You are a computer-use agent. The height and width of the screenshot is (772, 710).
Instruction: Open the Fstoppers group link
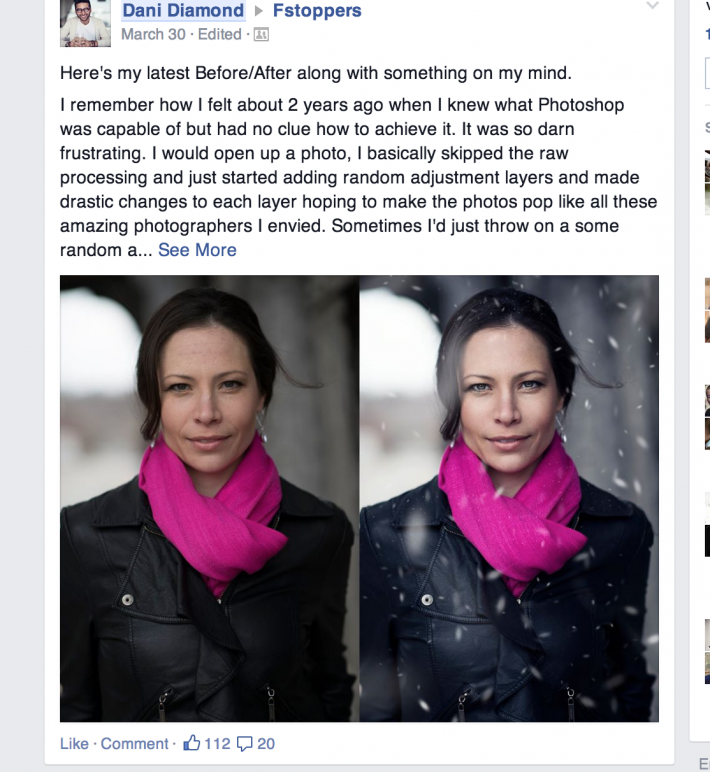point(317,10)
